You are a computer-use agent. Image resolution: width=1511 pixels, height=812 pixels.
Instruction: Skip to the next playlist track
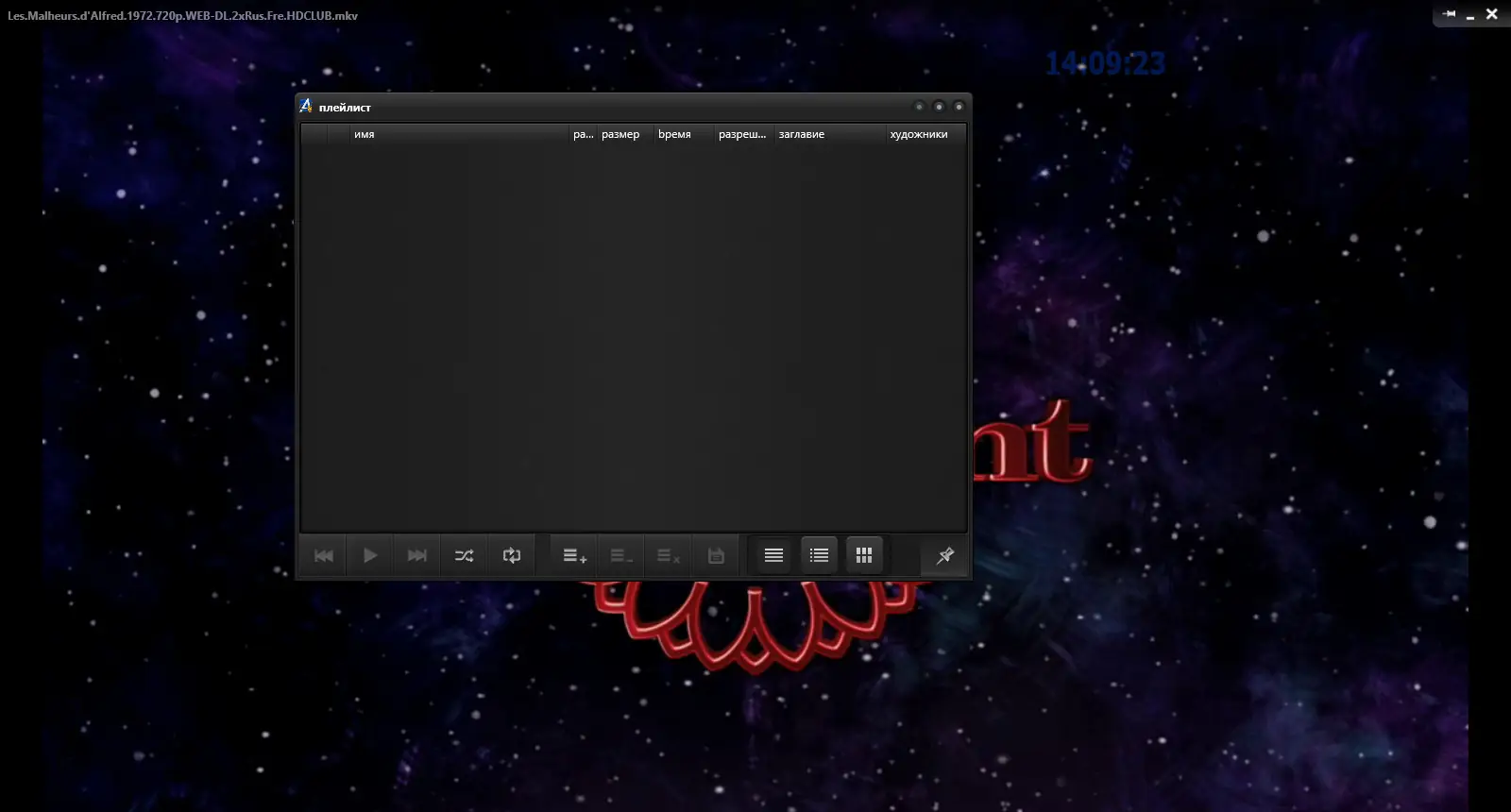pos(416,555)
